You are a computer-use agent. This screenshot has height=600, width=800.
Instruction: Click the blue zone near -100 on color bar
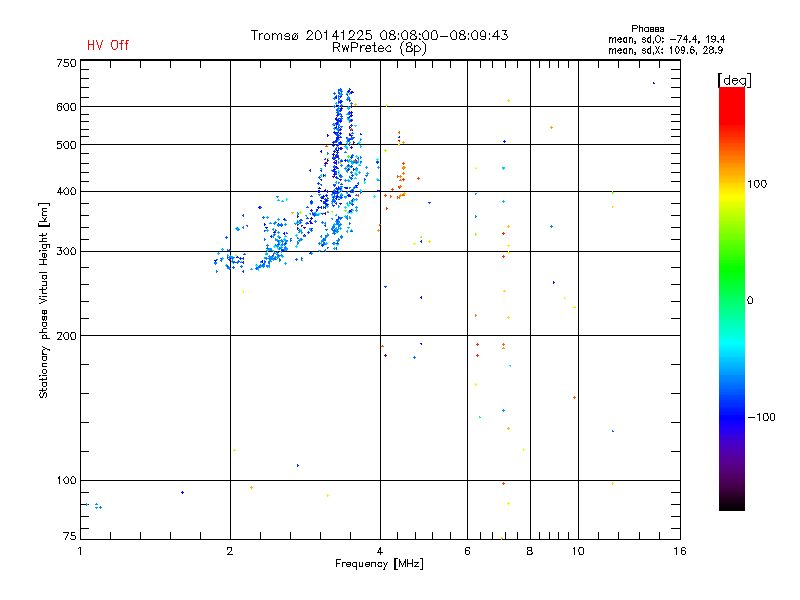(732, 416)
